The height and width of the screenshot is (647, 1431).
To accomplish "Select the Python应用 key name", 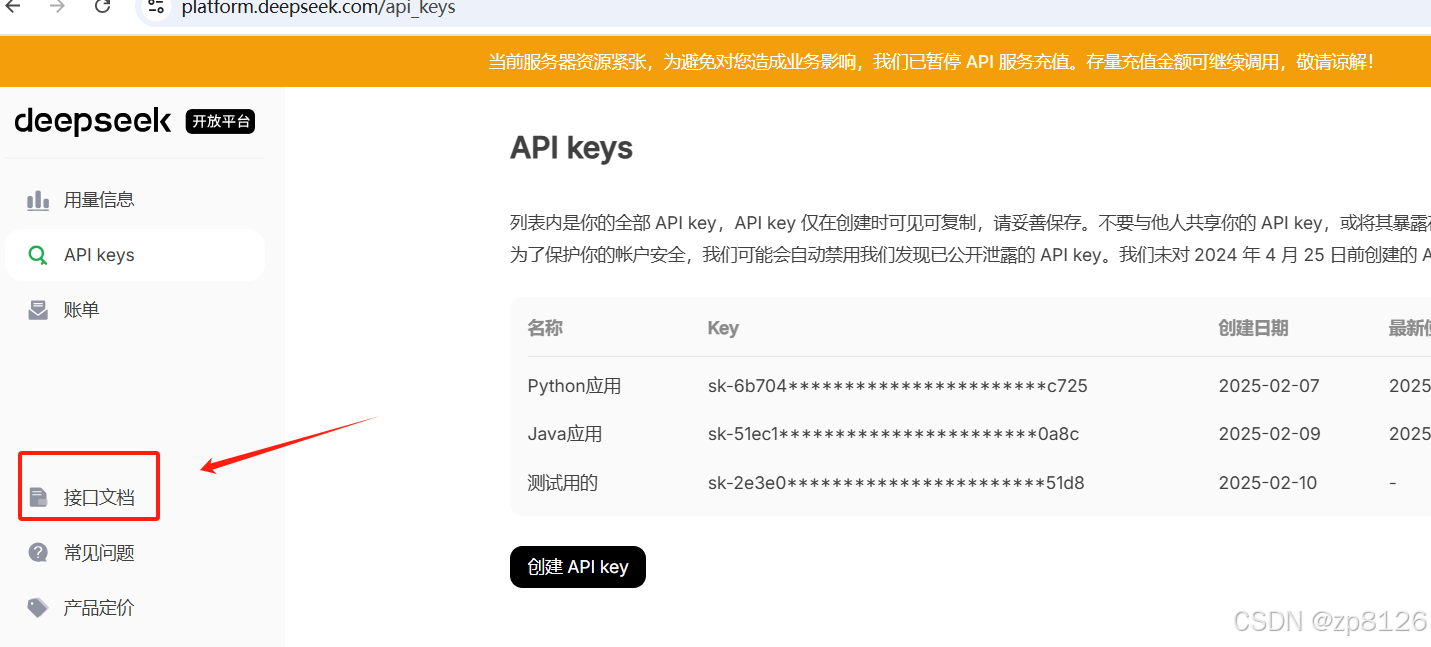I will click(574, 386).
